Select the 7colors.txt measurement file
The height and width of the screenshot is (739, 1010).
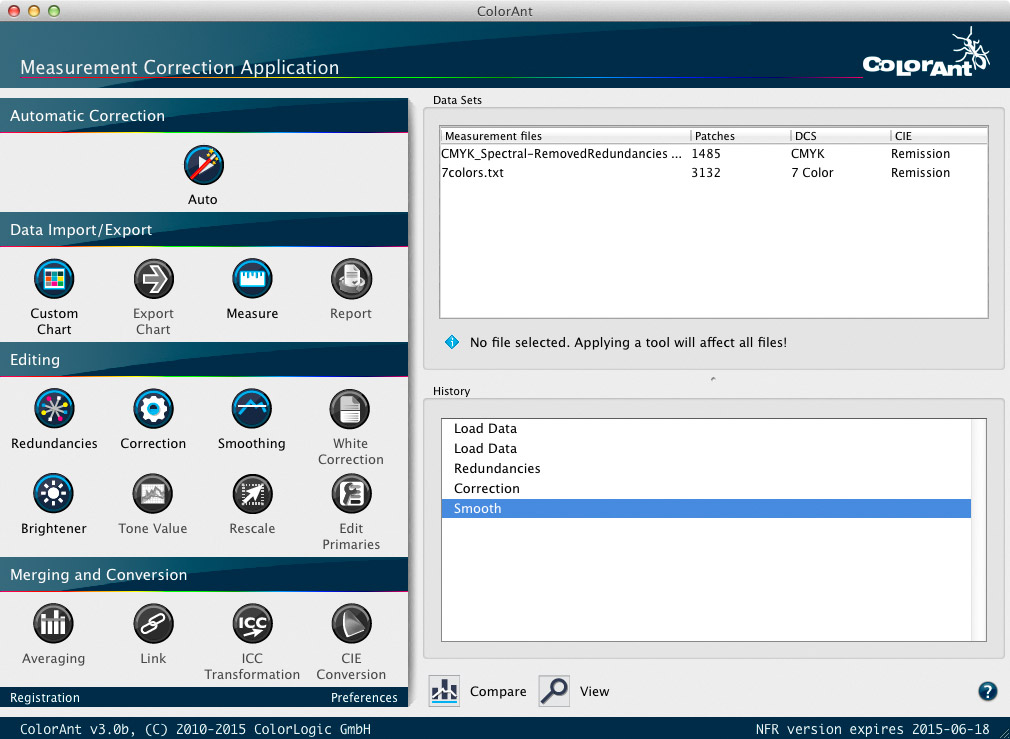473,173
